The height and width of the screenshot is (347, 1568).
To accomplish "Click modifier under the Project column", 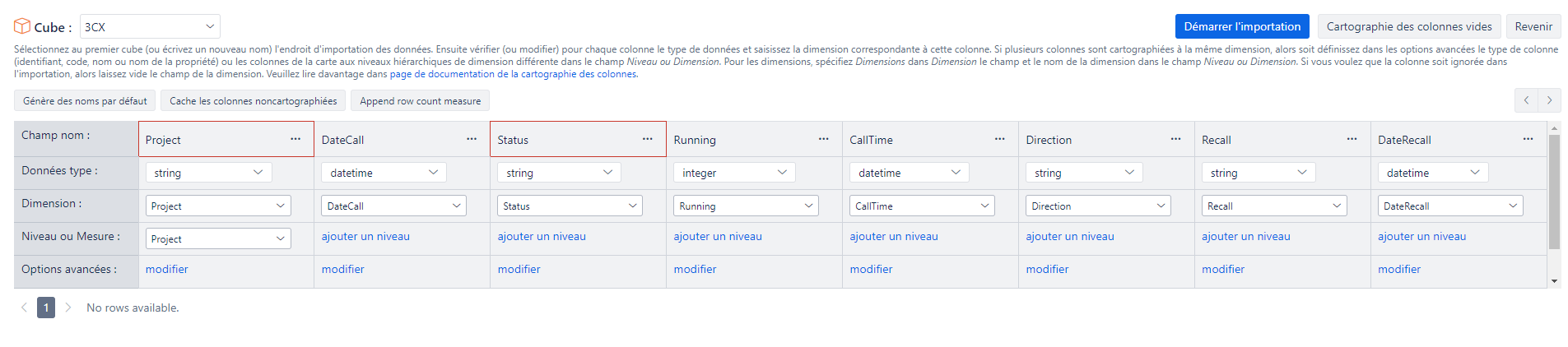I will [167, 269].
